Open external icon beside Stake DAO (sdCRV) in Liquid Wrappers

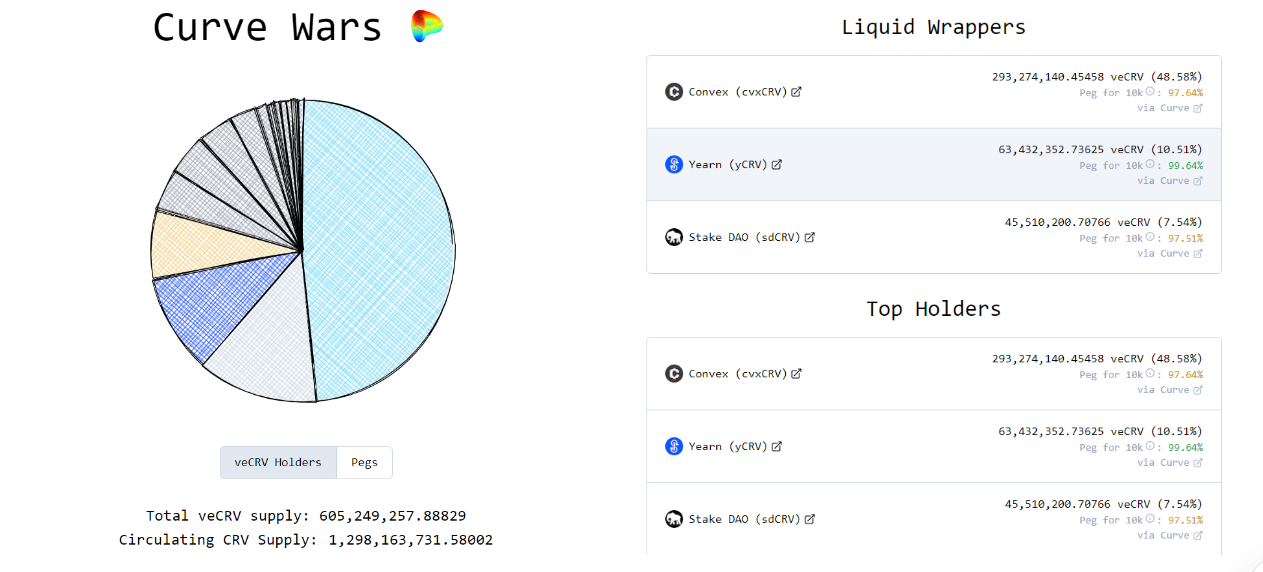point(810,238)
